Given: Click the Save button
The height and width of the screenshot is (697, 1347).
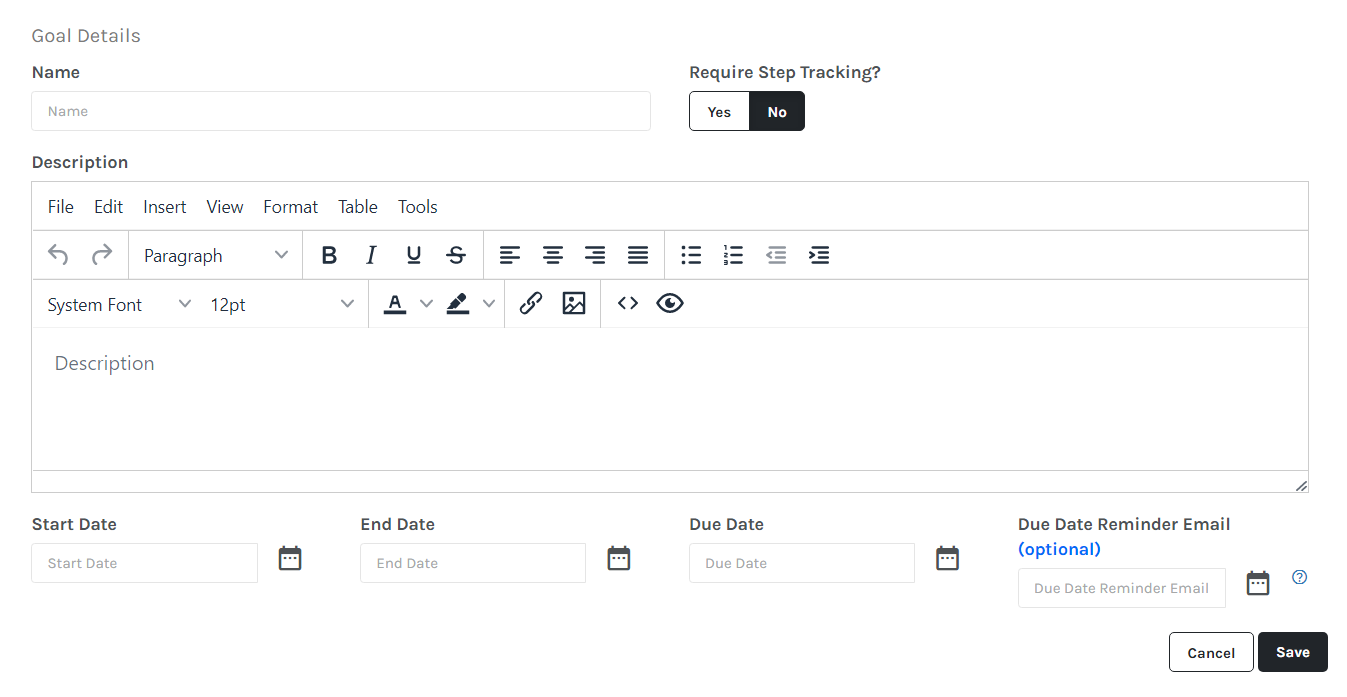Looking at the screenshot, I should coord(1292,652).
